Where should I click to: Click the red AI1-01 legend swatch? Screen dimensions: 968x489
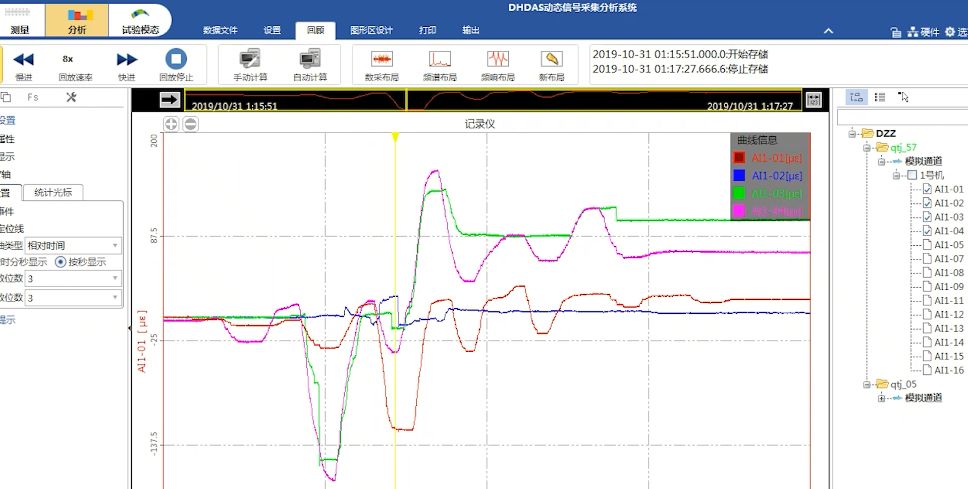739,158
